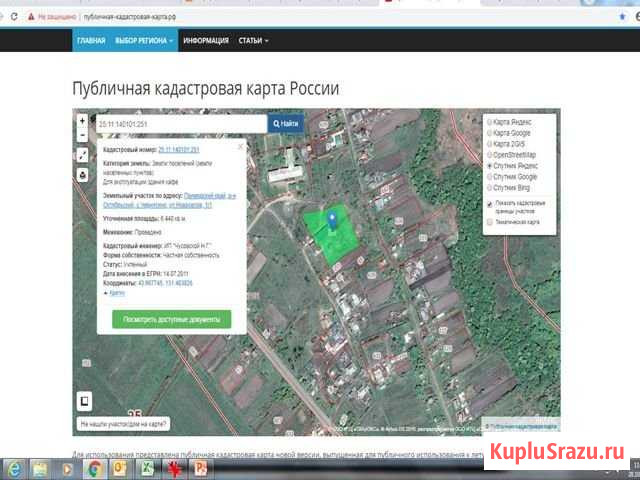Viewport: 640px width, 480px height.
Task: Click 'Не нашли участок/дом на карте?' button
Action: point(123,424)
